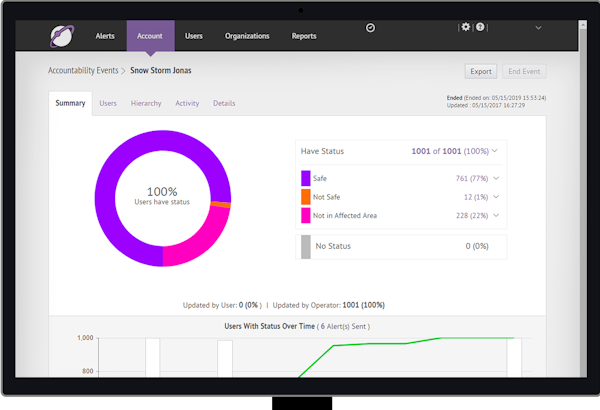This screenshot has height=410, width=600.
Task: Expand the Safe users row
Action: click(496, 178)
